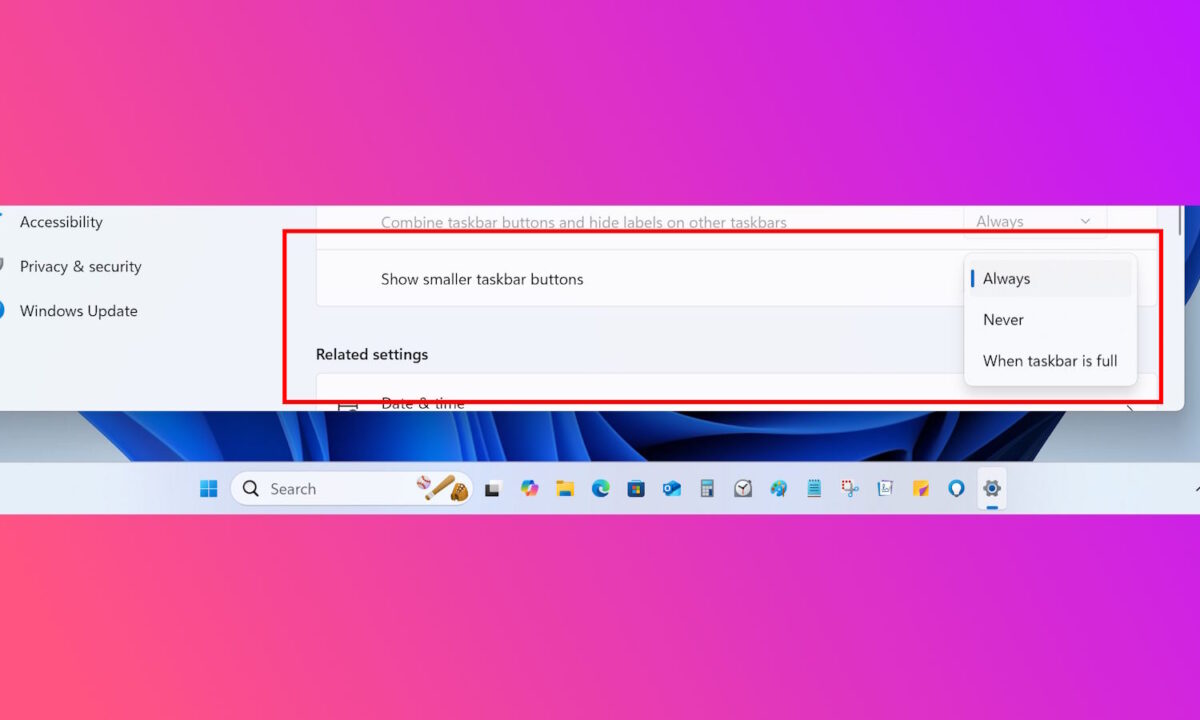Launch Outlook from the taskbar
This screenshot has width=1200, height=720.
[672, 488]
